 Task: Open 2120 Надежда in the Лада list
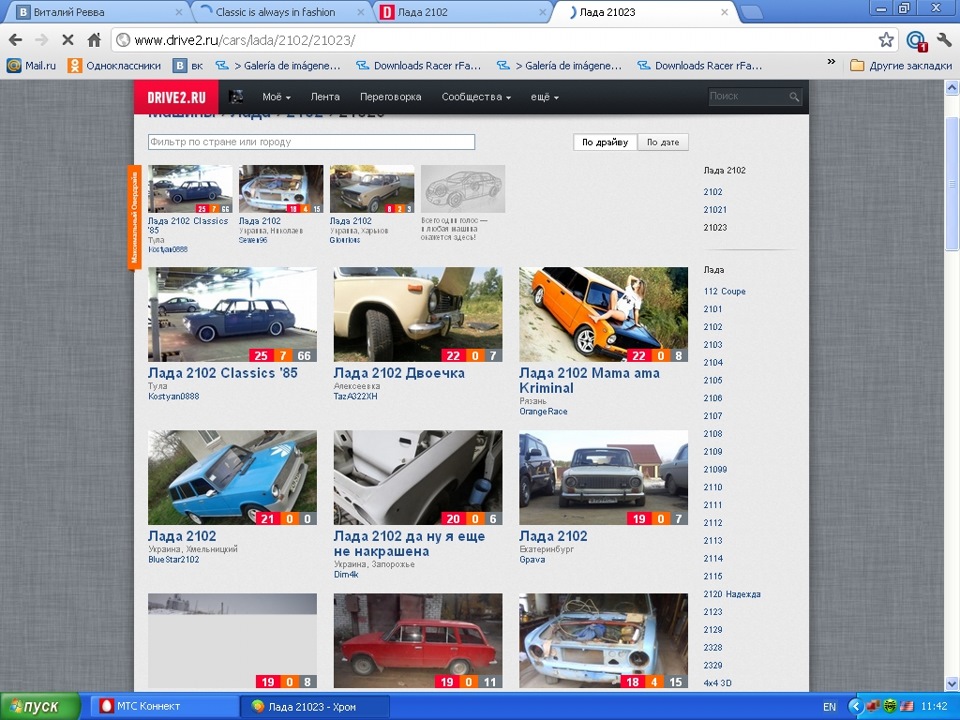pos(732,594)
